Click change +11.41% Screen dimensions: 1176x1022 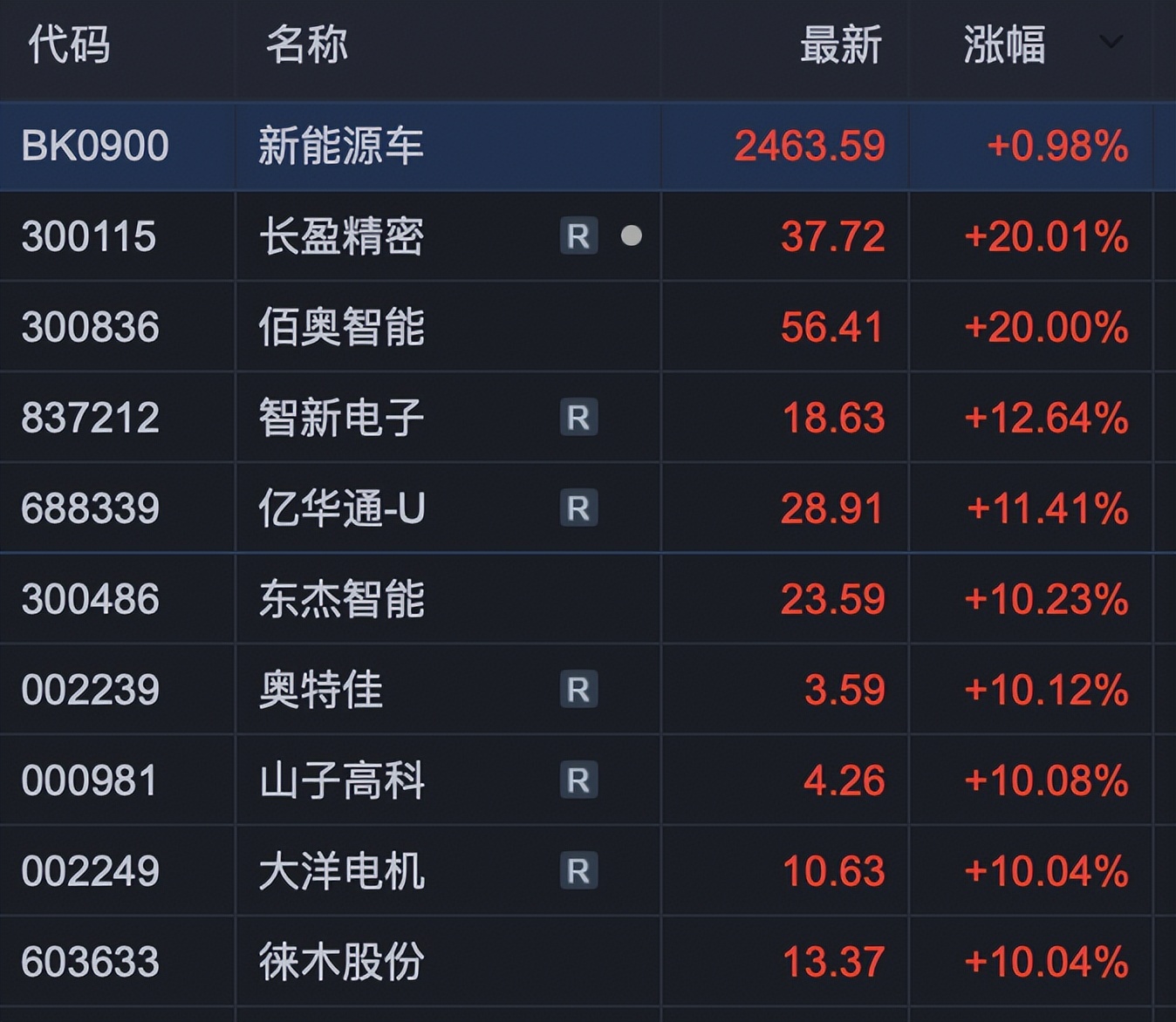click(1048, 508)
